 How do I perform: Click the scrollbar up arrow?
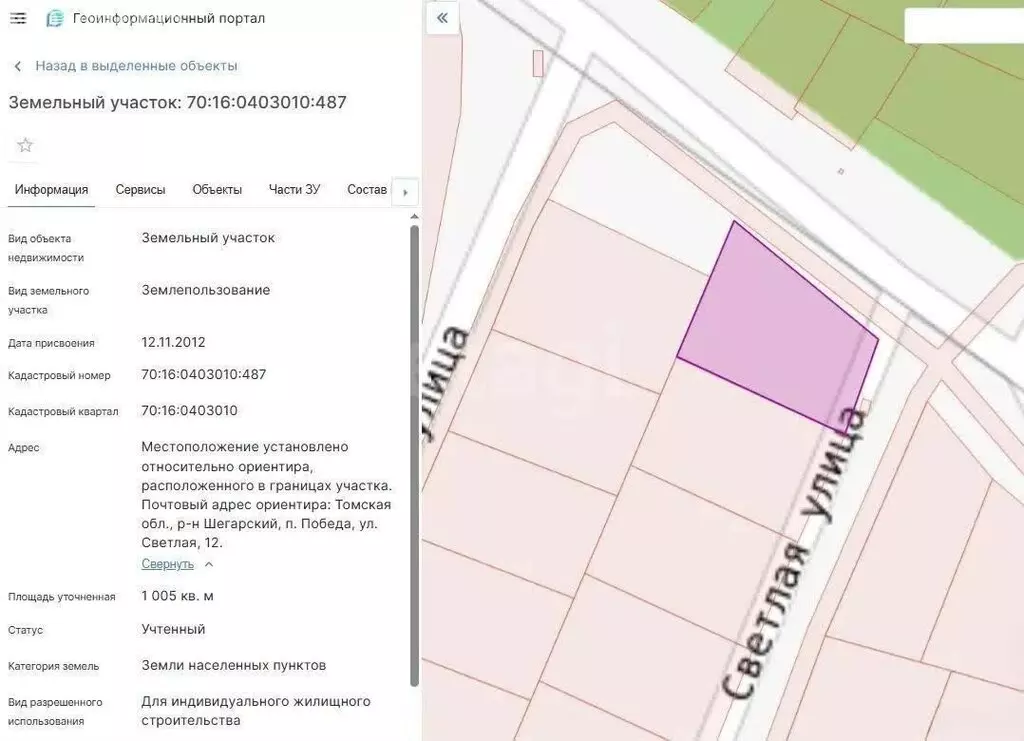click(x=414, y=216)
